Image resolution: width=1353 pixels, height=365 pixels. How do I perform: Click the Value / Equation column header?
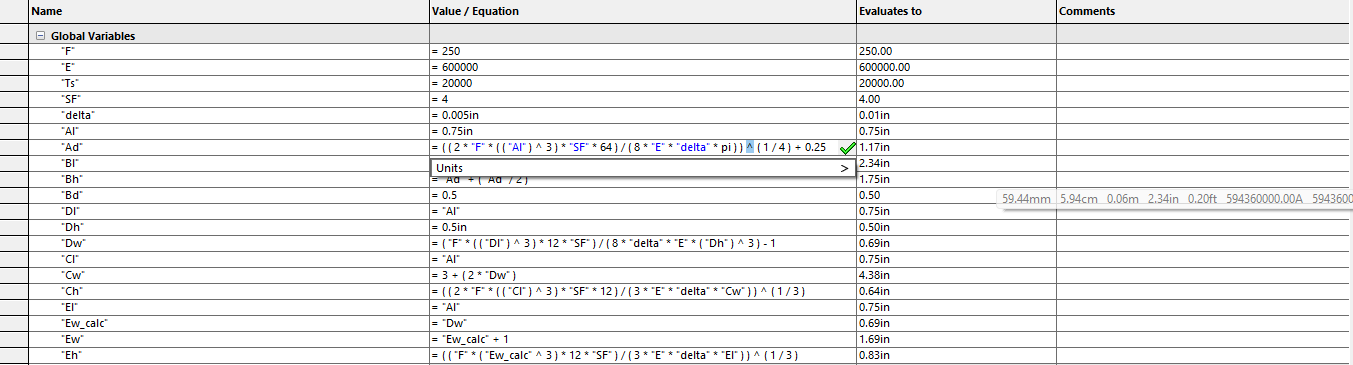(x=643, y=11)
